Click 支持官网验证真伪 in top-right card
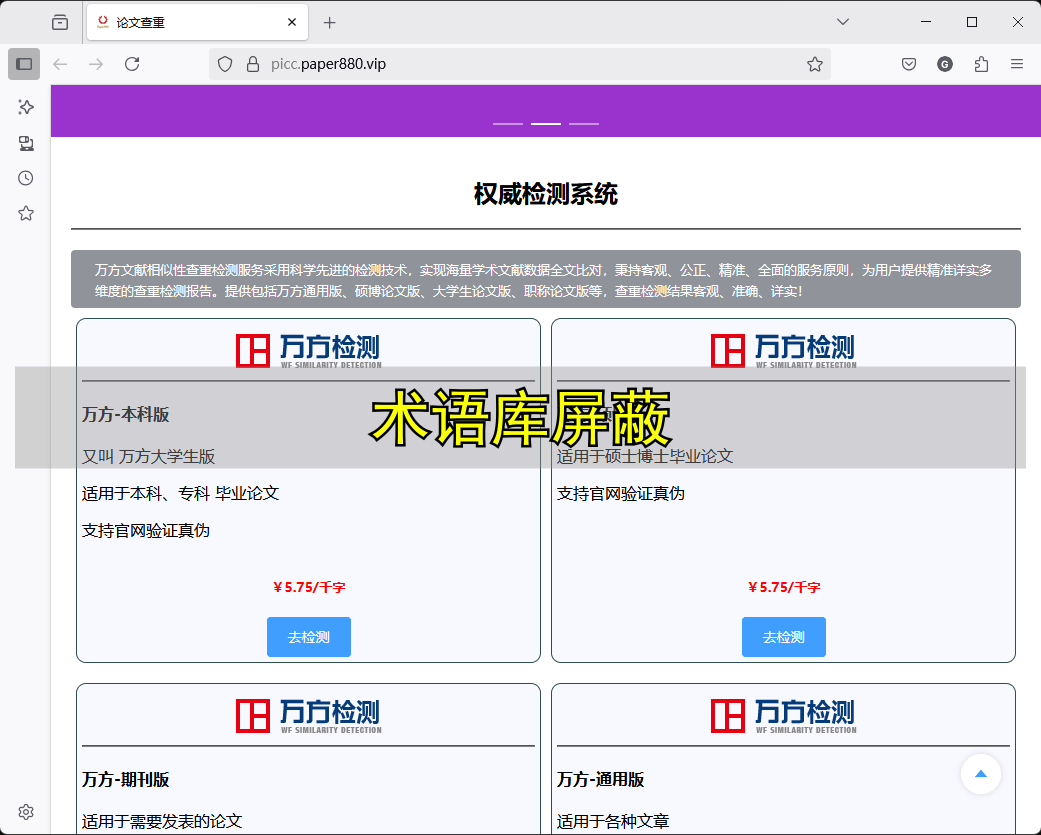Screen dimensions: 1041x835 click(x=620, y=494)
